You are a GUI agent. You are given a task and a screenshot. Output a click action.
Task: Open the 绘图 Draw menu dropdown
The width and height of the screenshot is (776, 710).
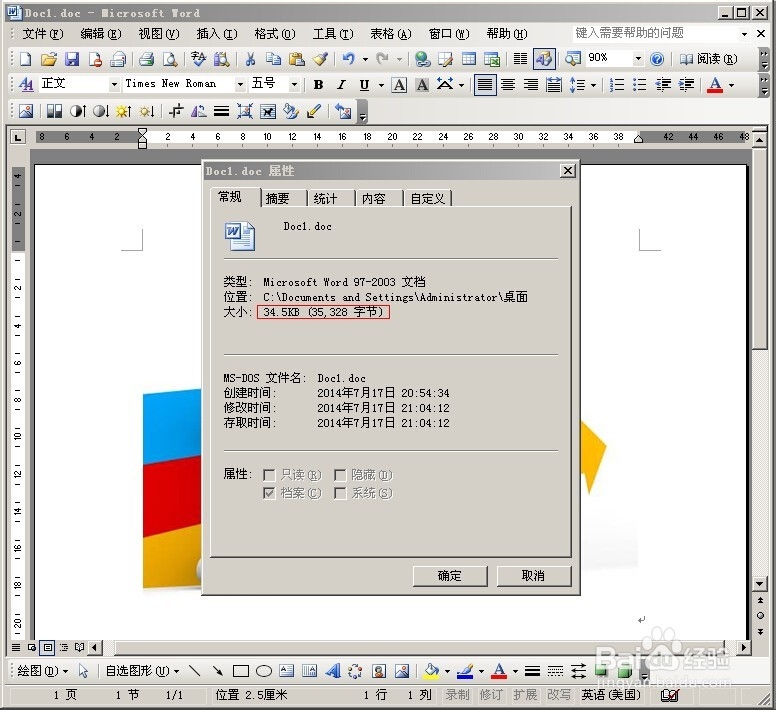point(43,671)
